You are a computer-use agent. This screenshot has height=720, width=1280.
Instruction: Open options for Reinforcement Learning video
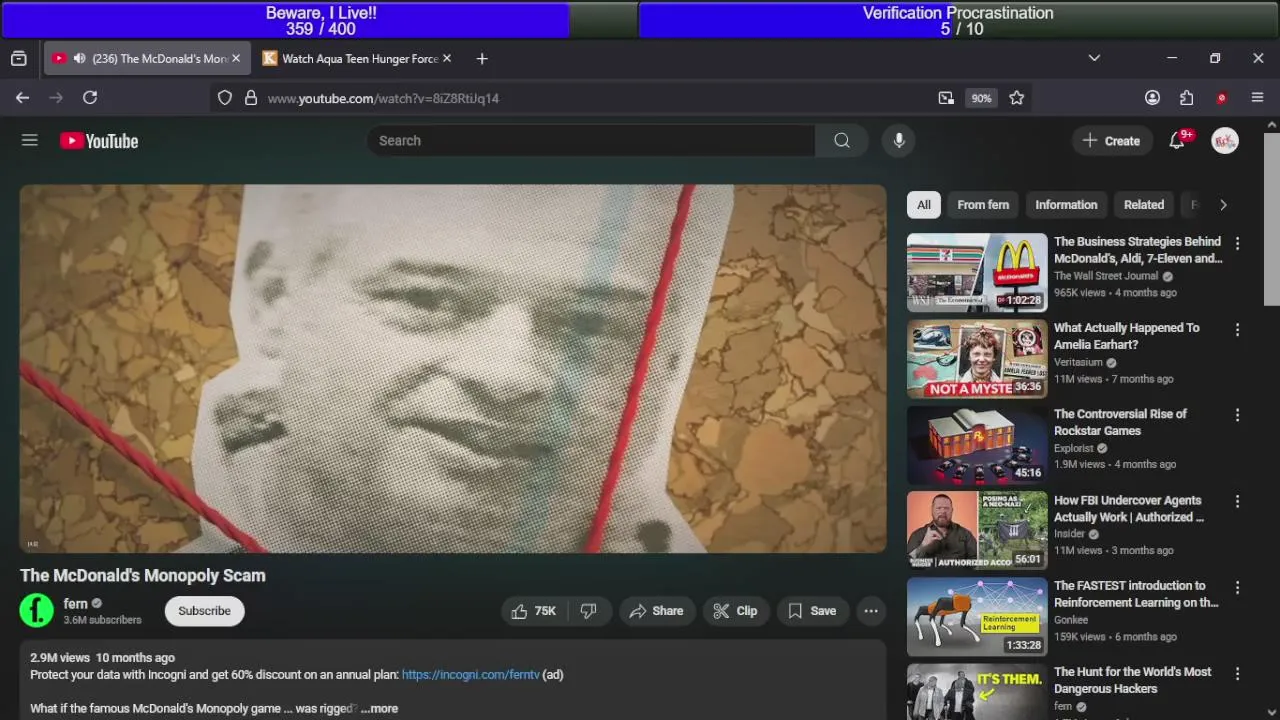pos(1237,588)
